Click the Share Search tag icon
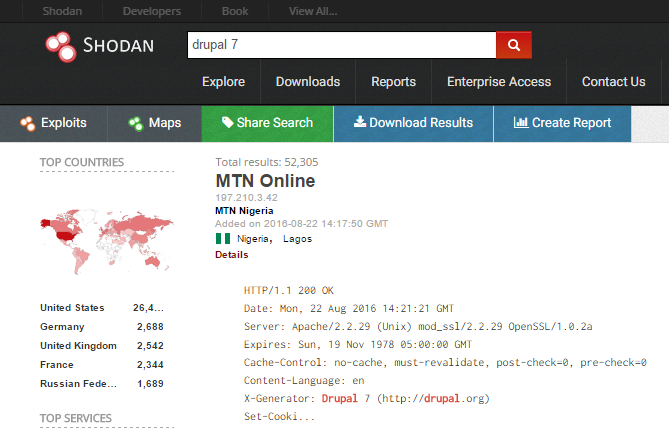This screenshot has height=431, width=669. click(227, 122)
